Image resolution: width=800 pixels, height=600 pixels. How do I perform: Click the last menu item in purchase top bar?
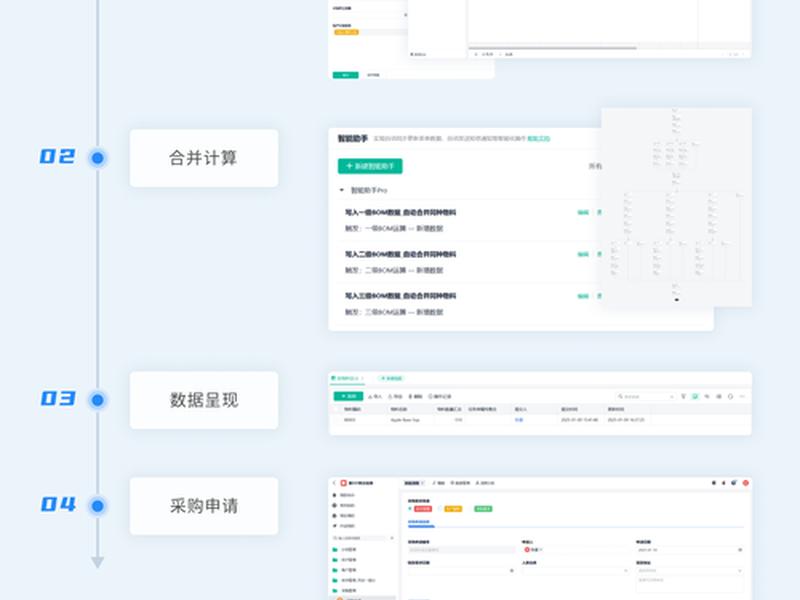click(x=485, y=483)
